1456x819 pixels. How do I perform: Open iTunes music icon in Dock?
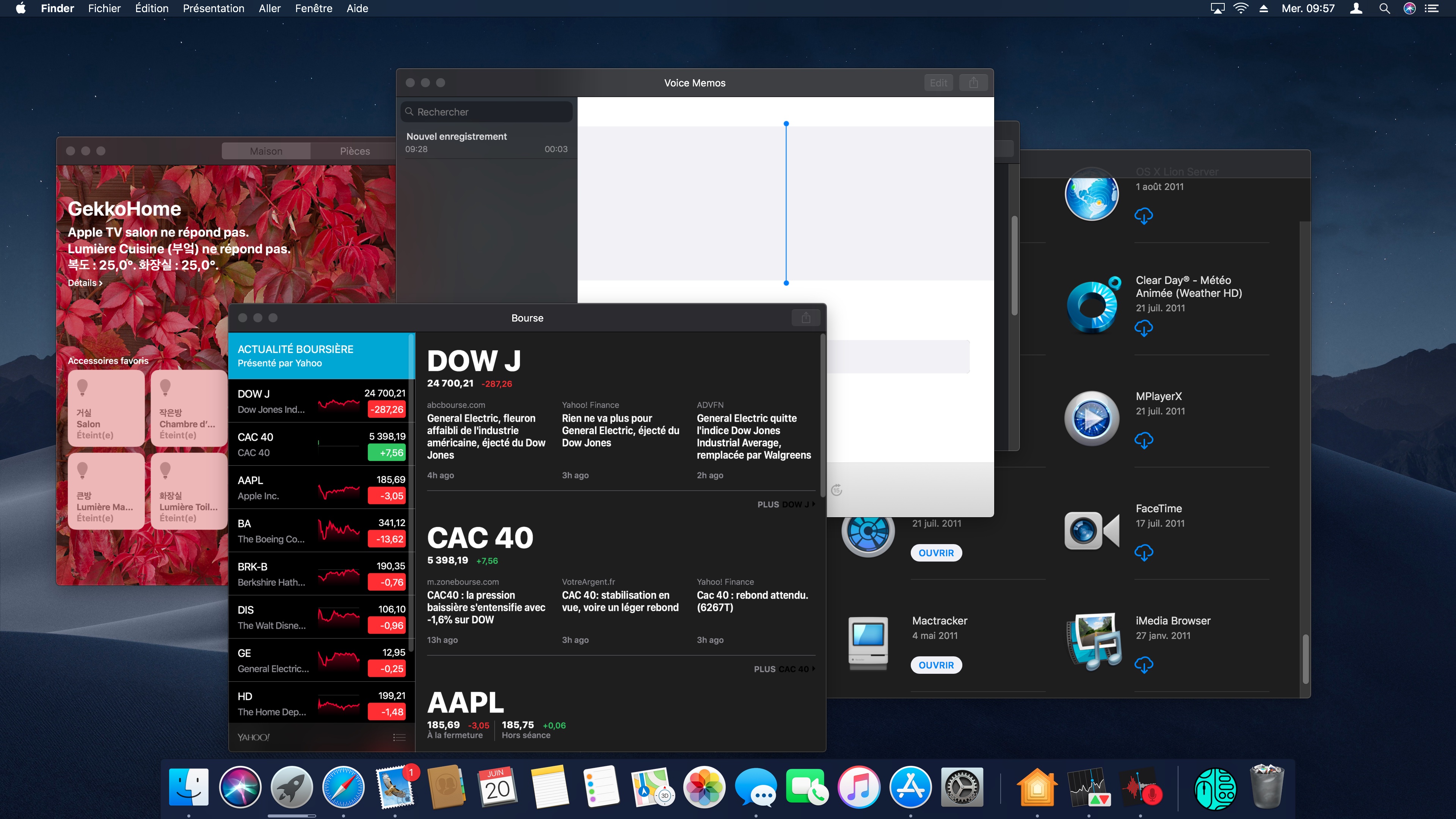[x=858, y=787]
